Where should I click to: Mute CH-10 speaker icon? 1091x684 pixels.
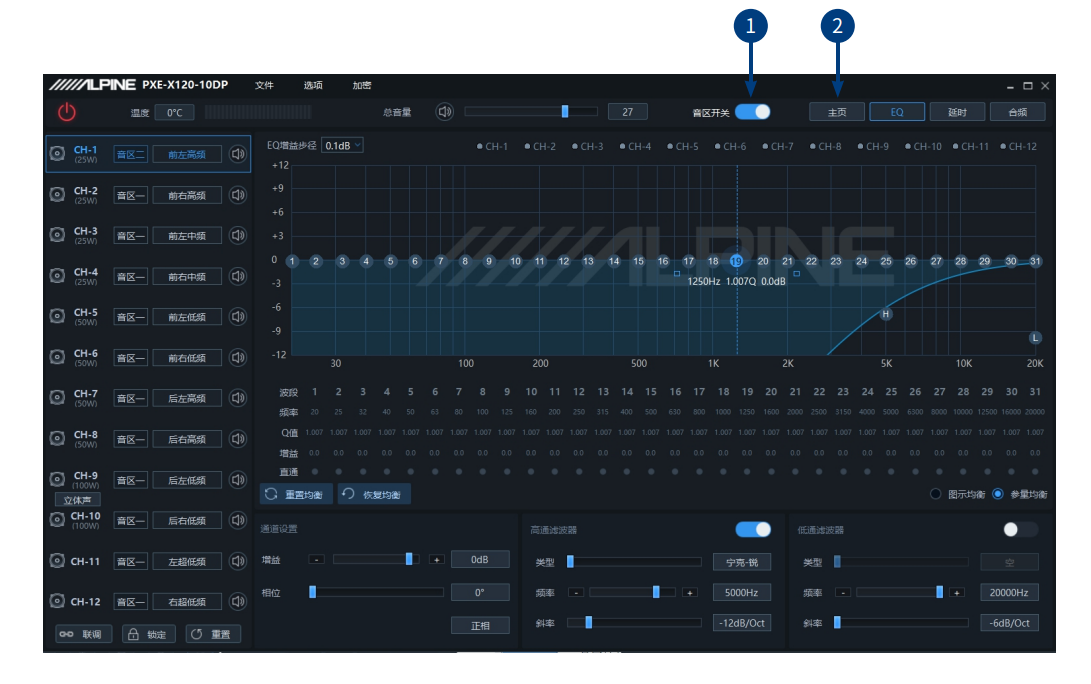pyautogui.click(x=238, y=520)
